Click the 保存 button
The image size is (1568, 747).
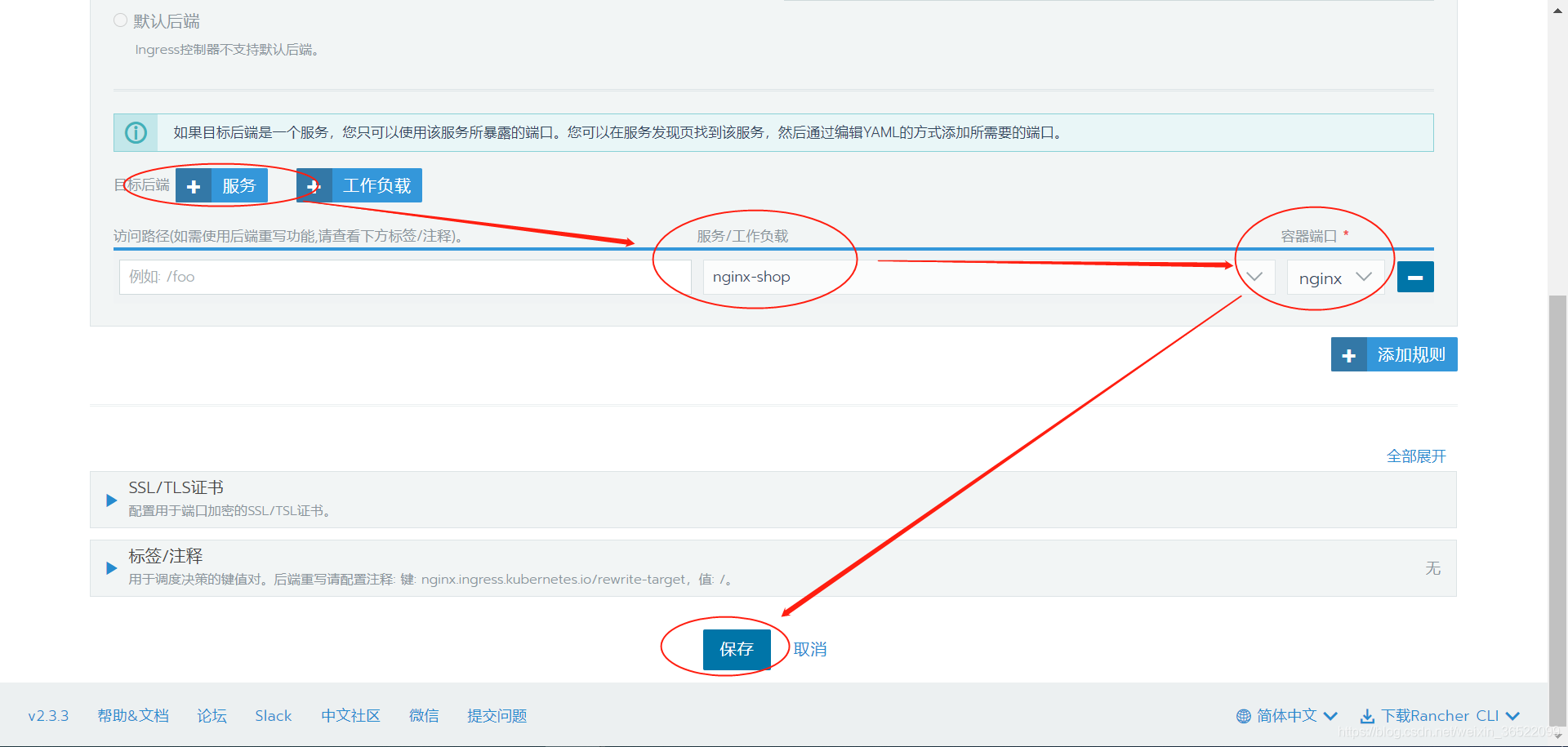coord(737,649)
